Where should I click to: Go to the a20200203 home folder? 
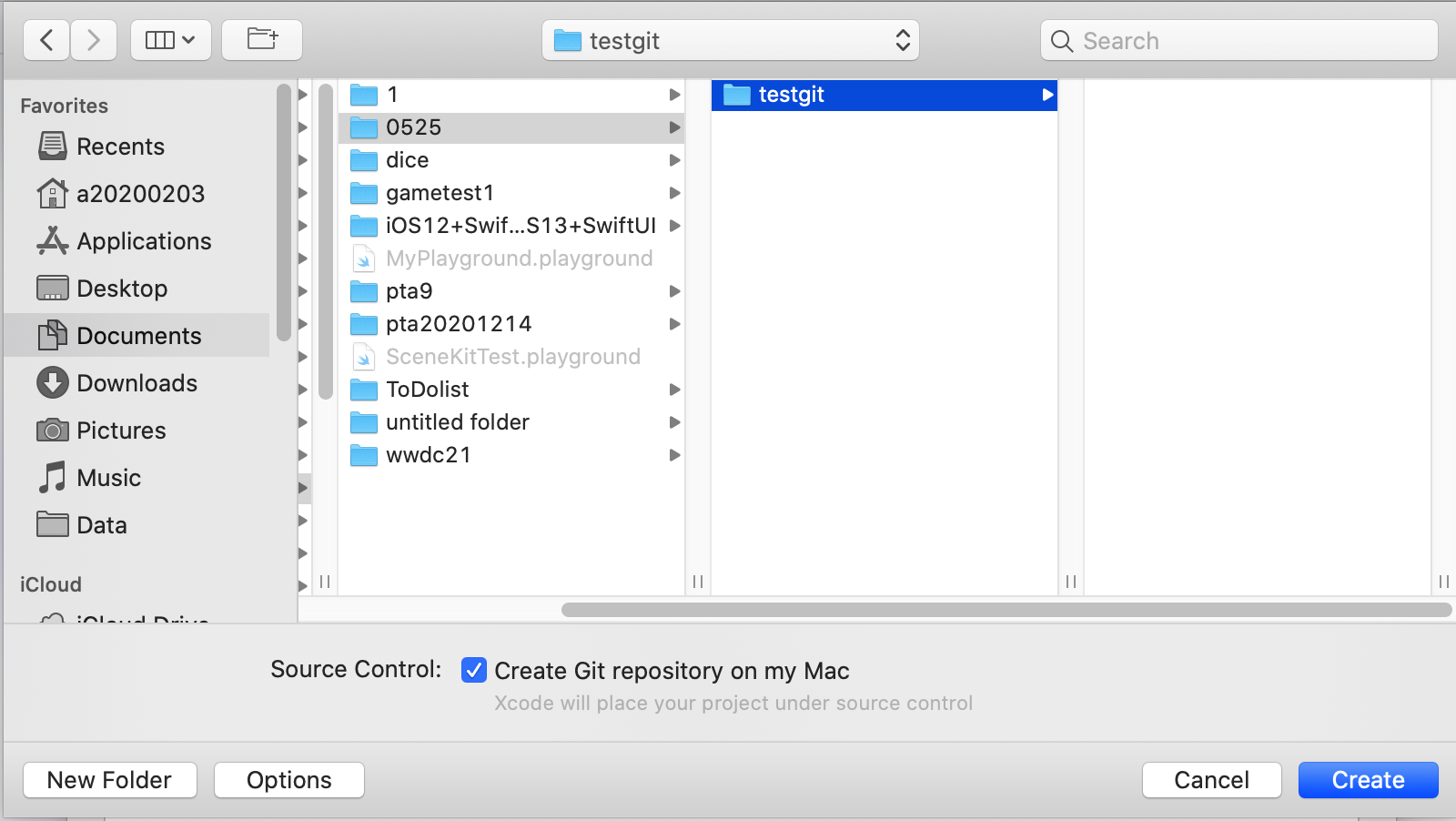click(x=136, y=194)
